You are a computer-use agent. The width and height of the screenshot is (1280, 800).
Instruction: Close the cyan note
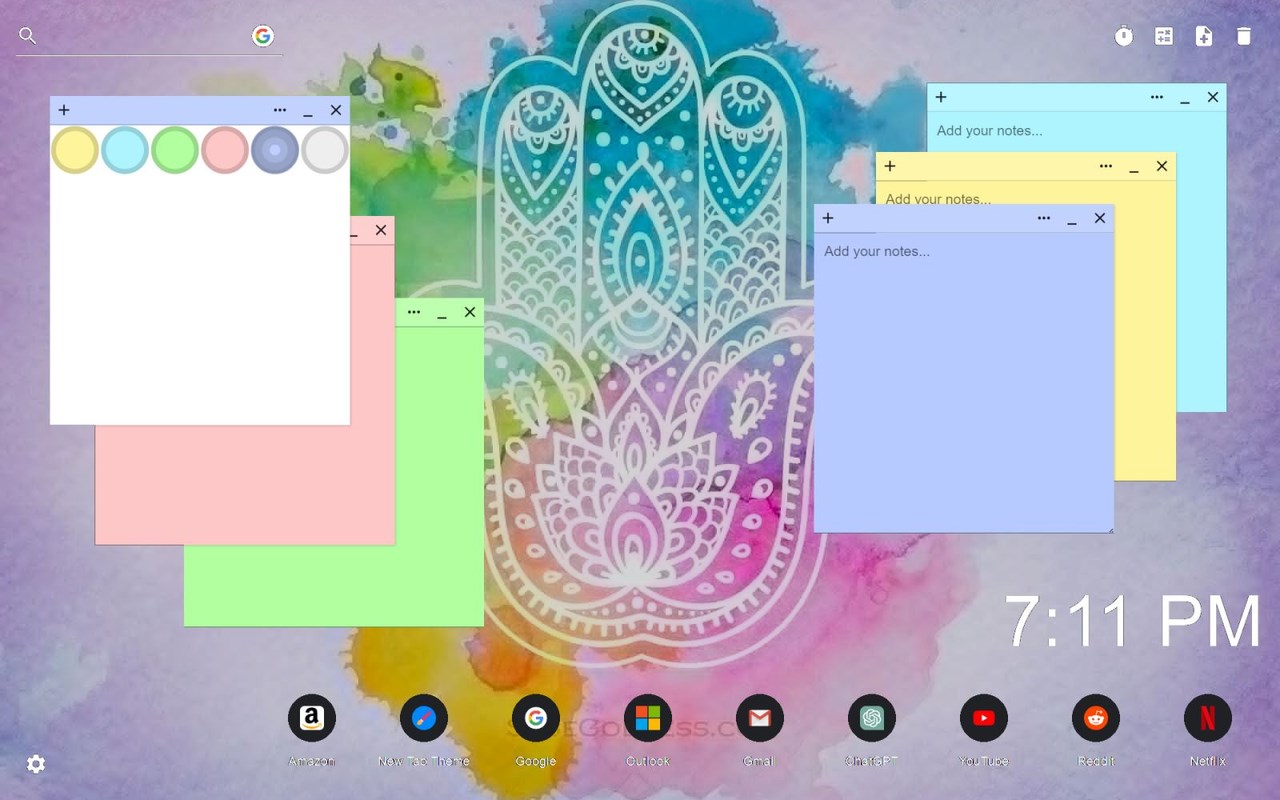pyautogui.click(x=1213, y=97)
